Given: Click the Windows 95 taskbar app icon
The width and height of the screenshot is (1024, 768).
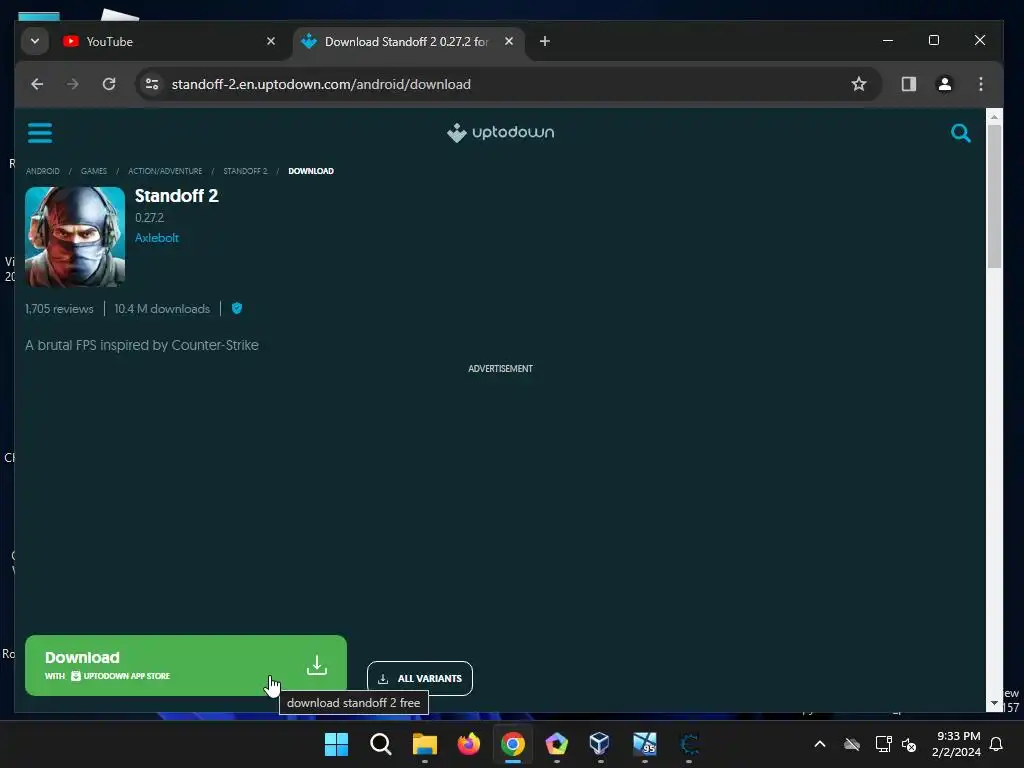Looking at the screenshot, I should (645, 744).
